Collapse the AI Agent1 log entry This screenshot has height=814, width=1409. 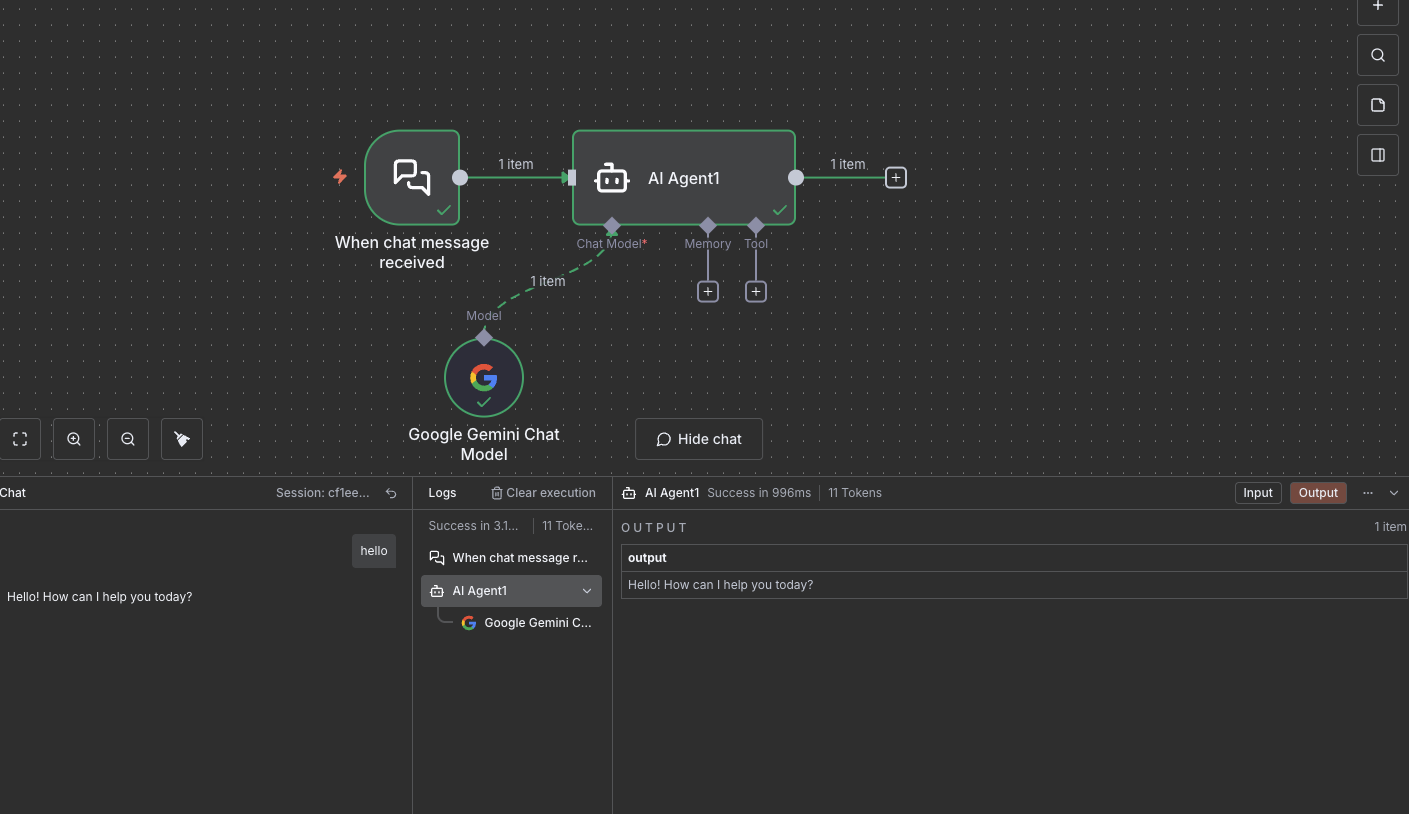pyautogui.click(x=587, y=591)
